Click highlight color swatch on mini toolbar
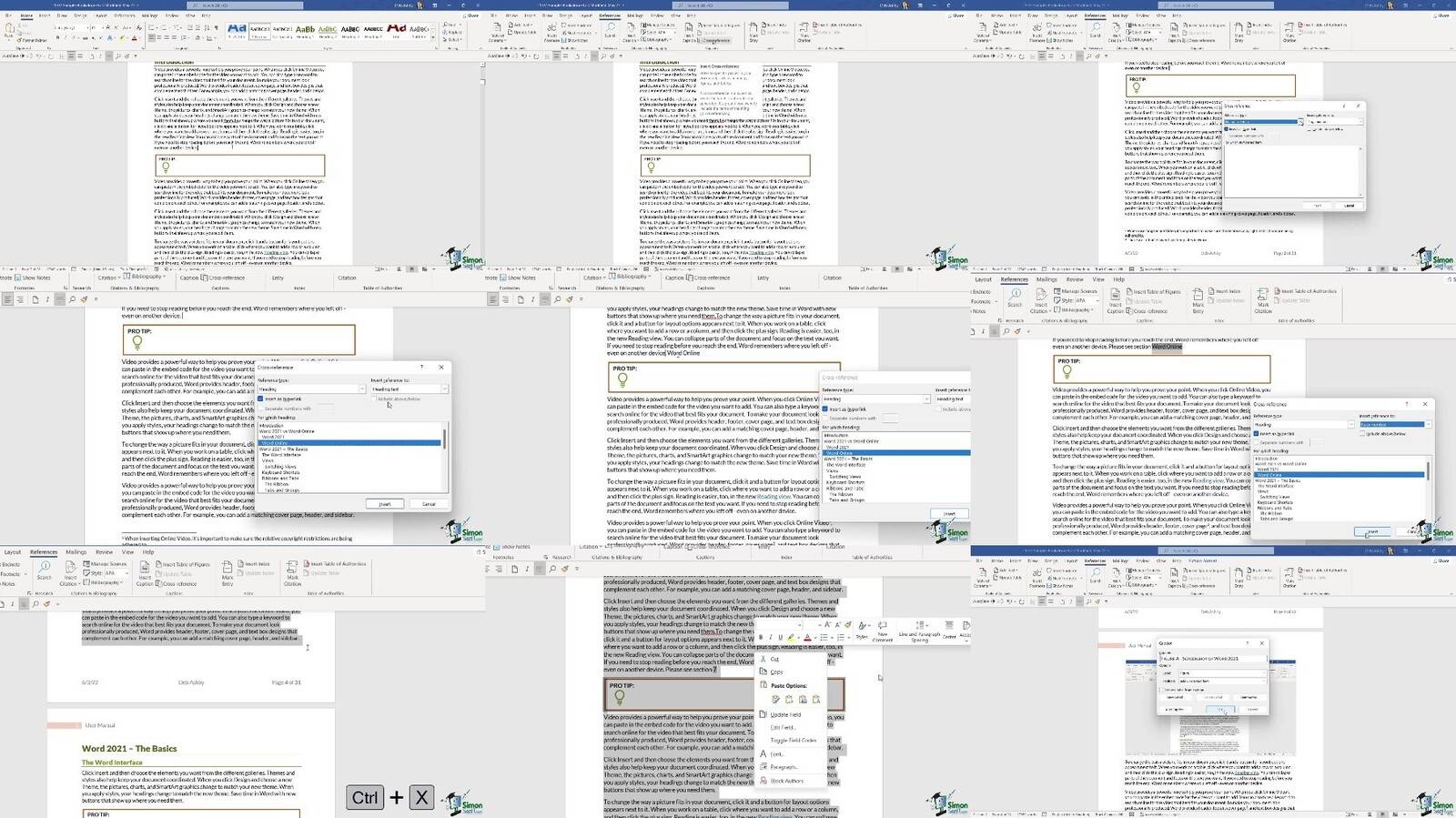The width and height of the screenshot is (1456, 818). 792,637
